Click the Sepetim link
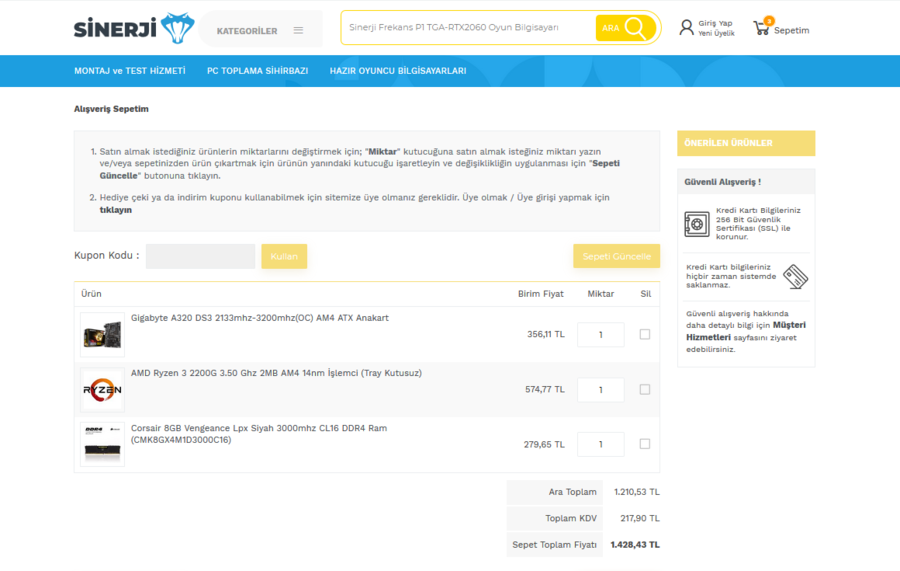This screenshot has height=571, width=900. pos(792,30)
